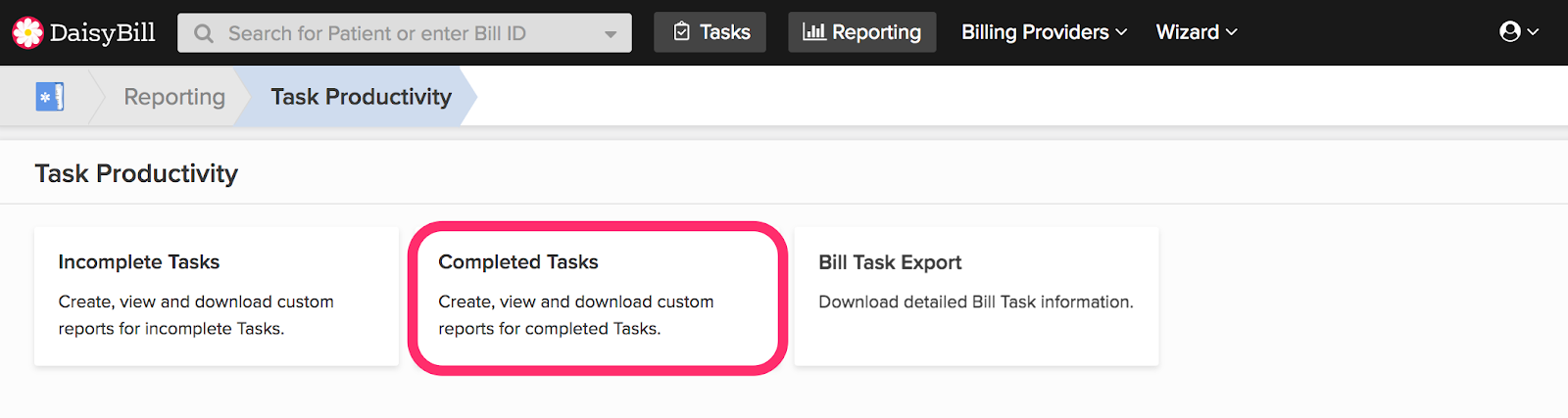Go to Reporting breadcrumb

tap(174, 97)
